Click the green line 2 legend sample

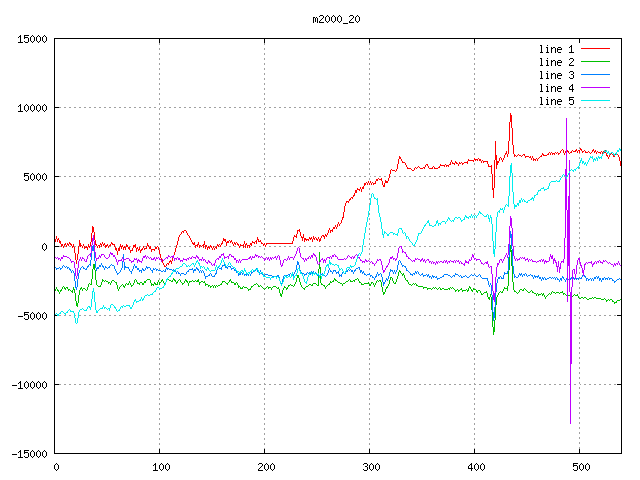click(595, 62)
